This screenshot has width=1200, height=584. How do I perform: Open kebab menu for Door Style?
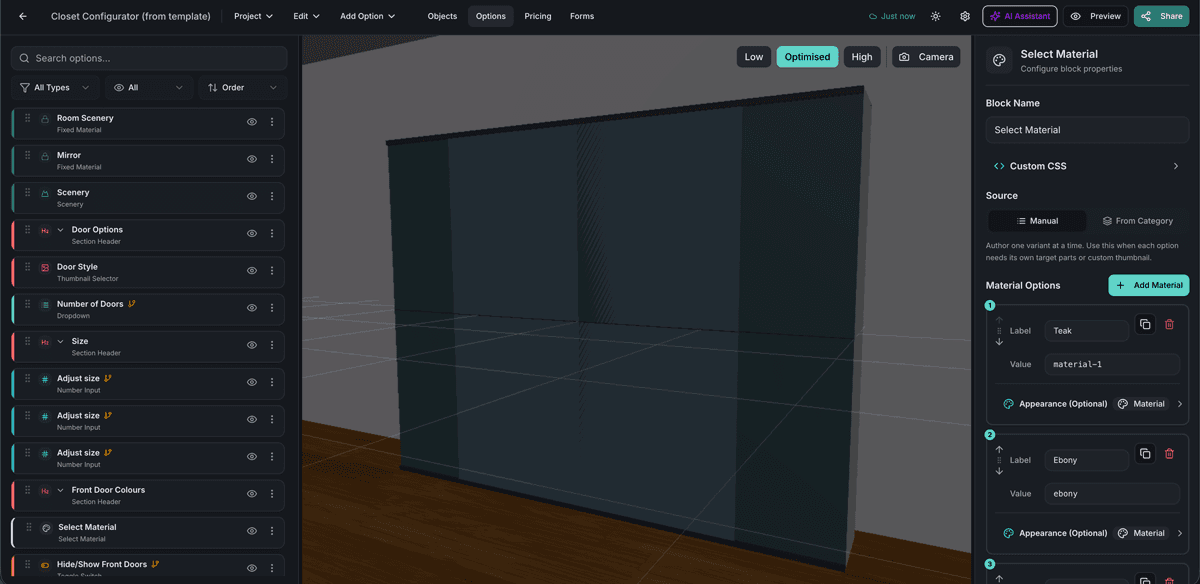coord(272,271)
